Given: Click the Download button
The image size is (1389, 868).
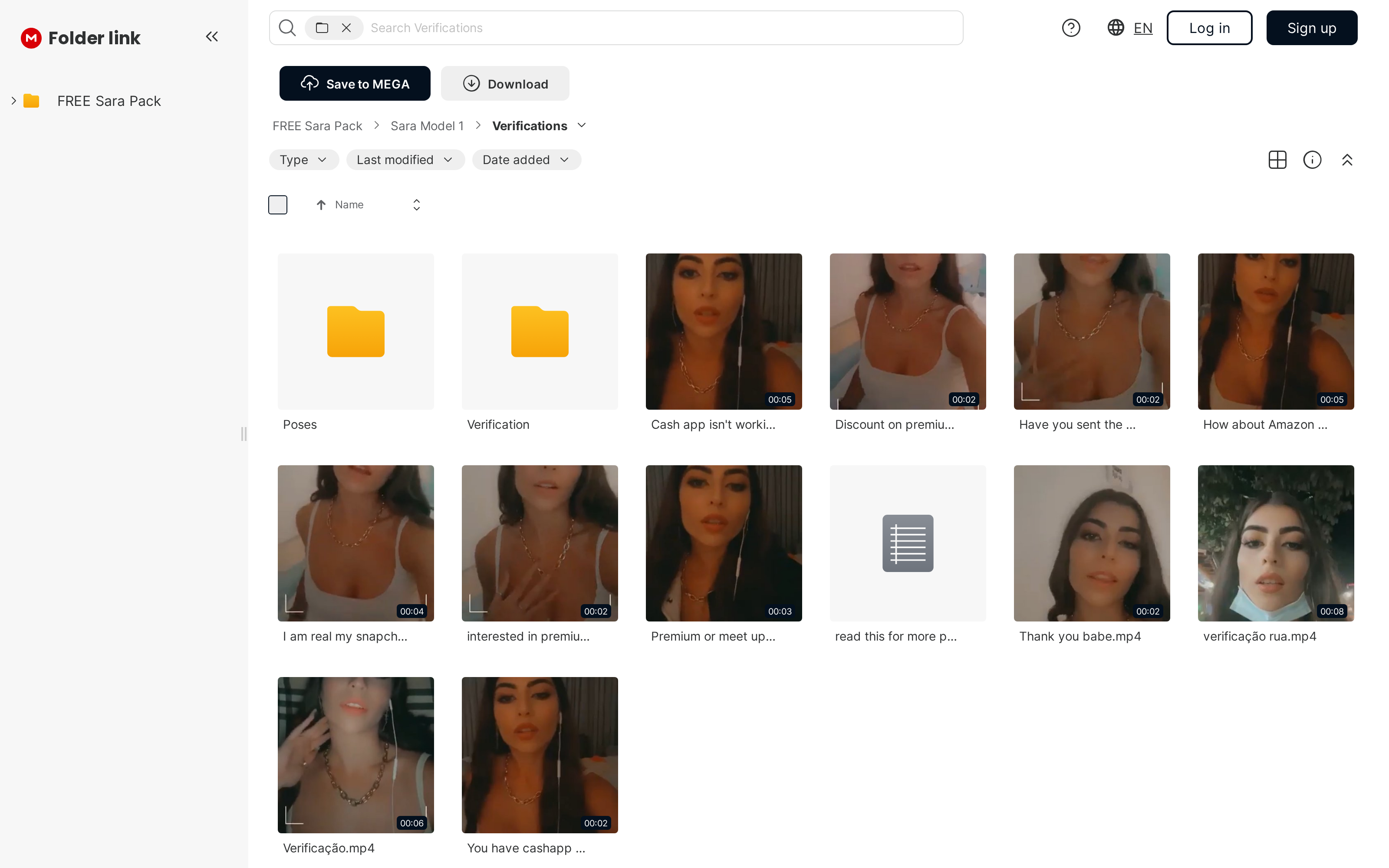Looking at the screenshot, I should (x=505, y=84).
